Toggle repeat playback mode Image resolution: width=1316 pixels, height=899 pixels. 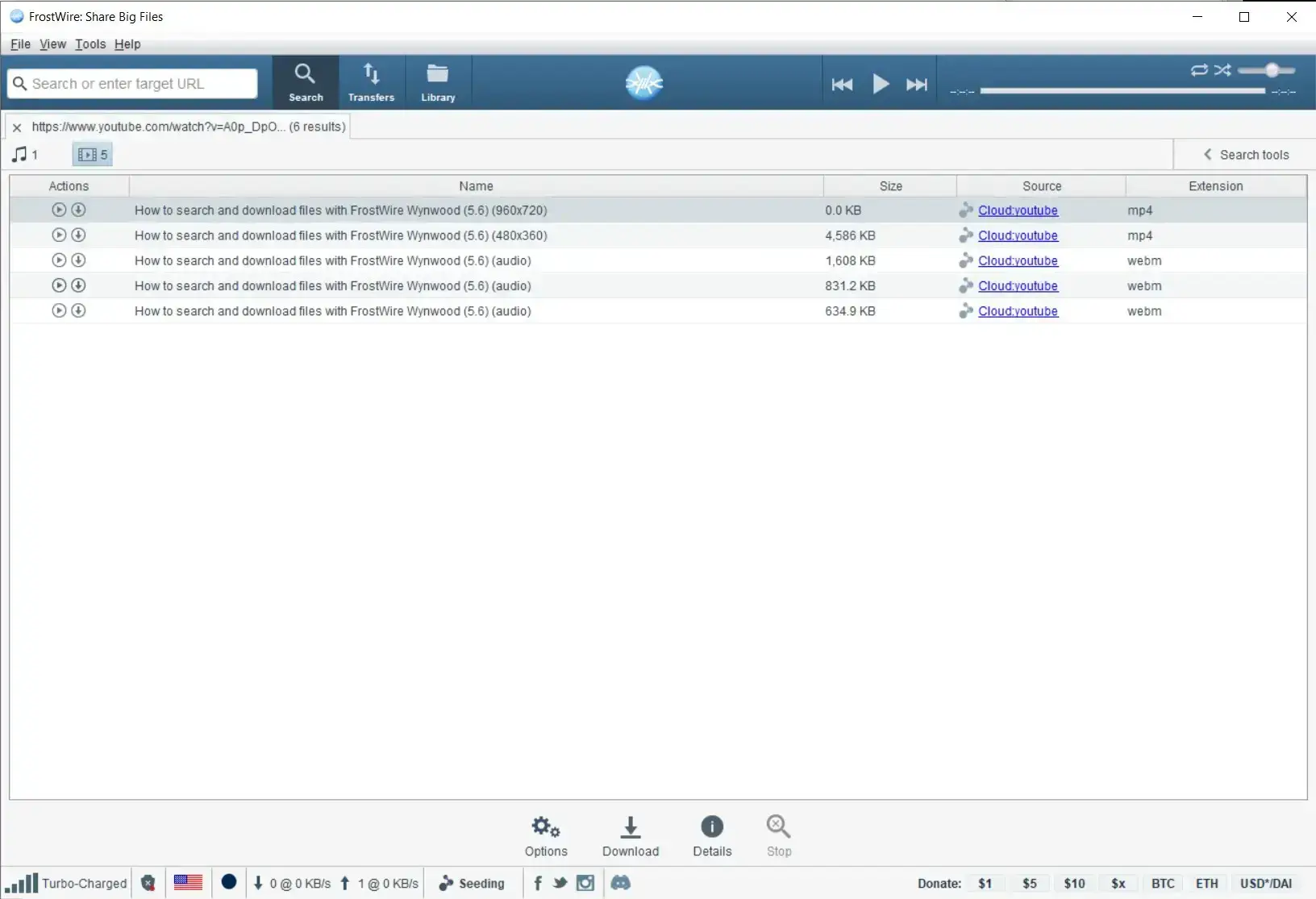coord(1199,70)
